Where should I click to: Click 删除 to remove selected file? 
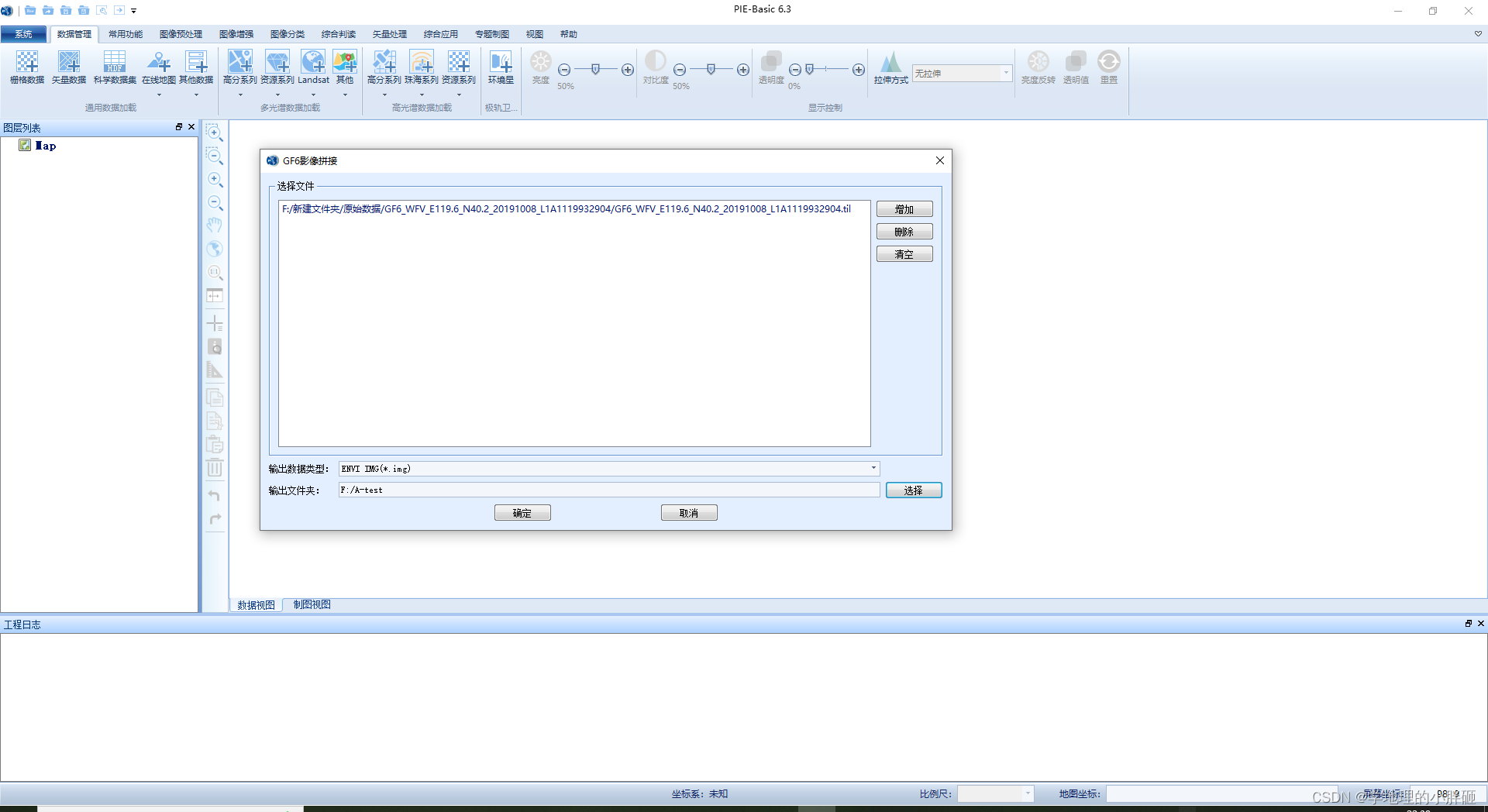coord(904,232)
